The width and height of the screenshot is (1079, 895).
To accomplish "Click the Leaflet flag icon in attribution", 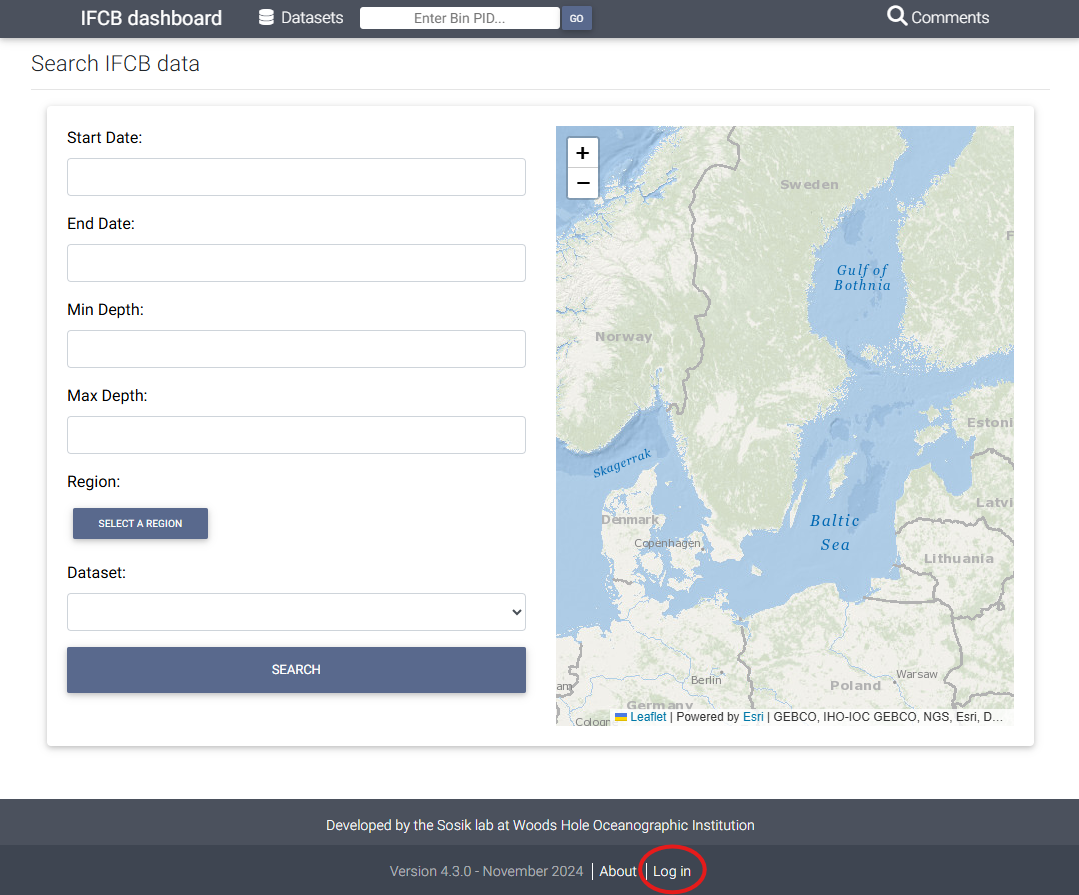I will tap(620, 716).
